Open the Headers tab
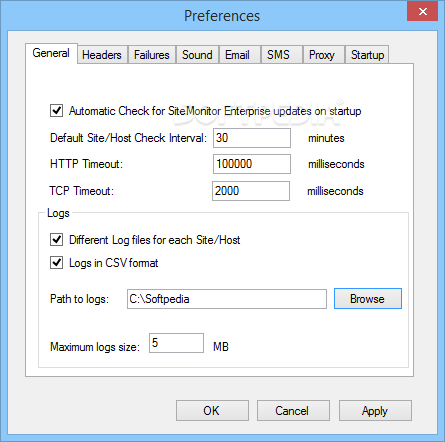 pos(102,55)
